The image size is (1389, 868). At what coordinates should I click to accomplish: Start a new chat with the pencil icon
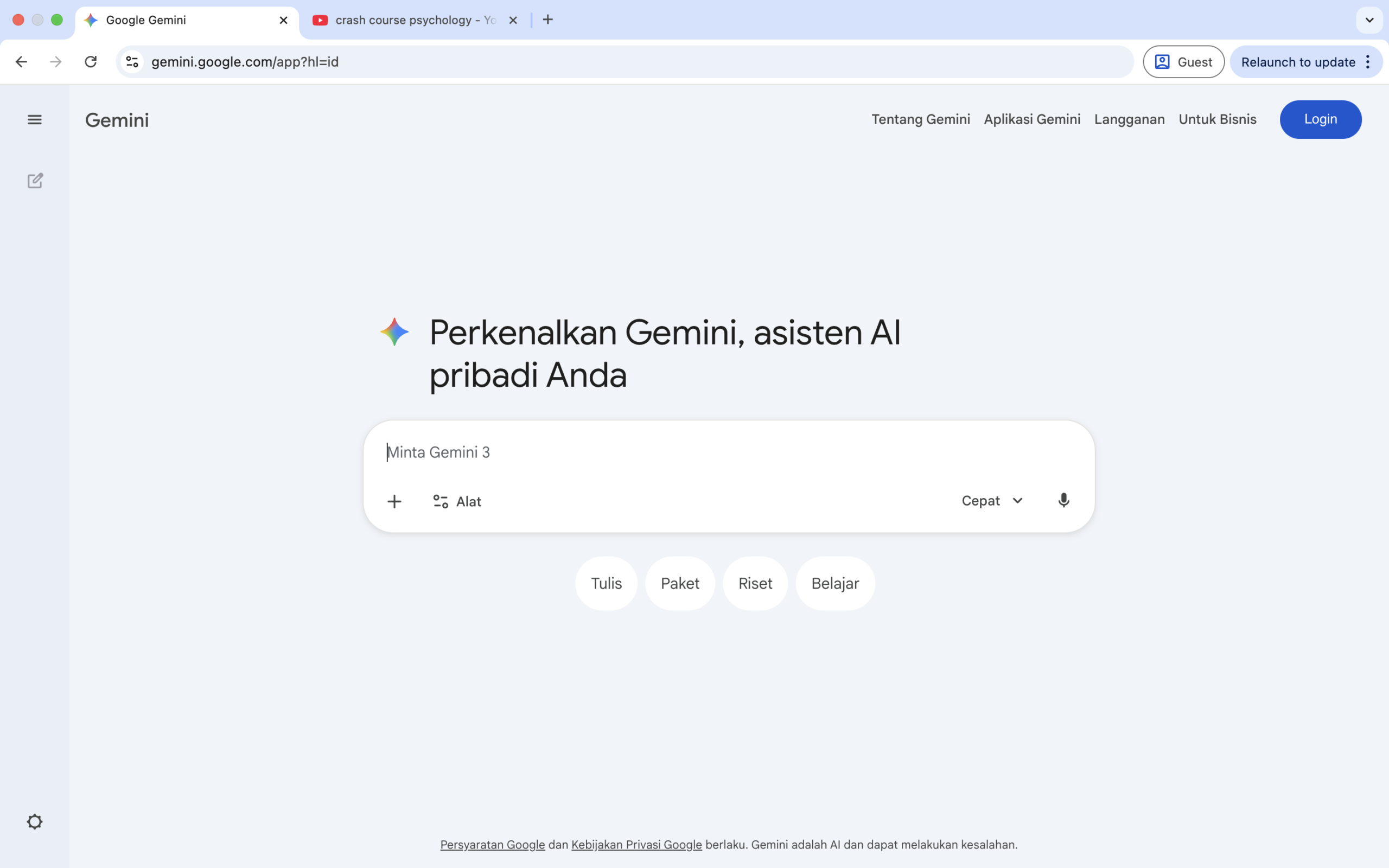click(x=35, y=181)
